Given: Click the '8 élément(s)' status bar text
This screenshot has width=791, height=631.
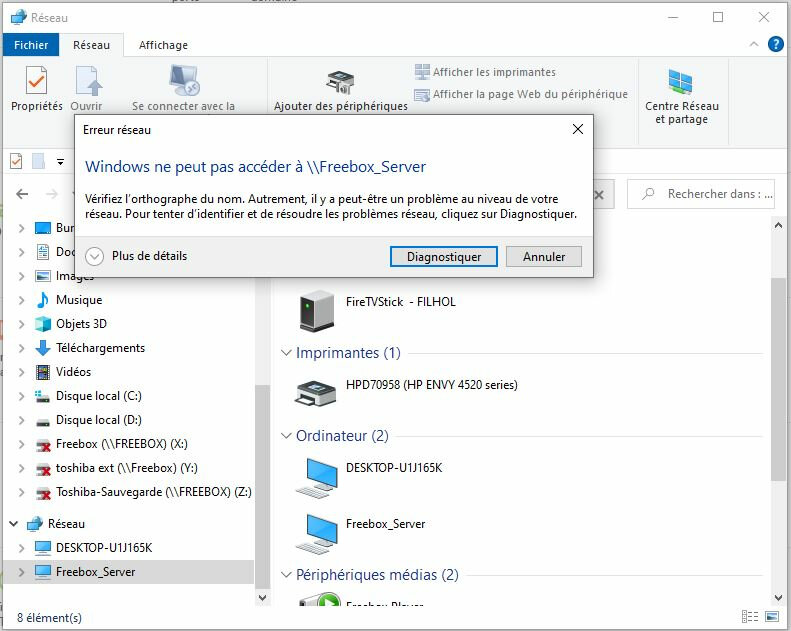Looking at the screenshot, I should pyautogui.click(x=49, y=617).
